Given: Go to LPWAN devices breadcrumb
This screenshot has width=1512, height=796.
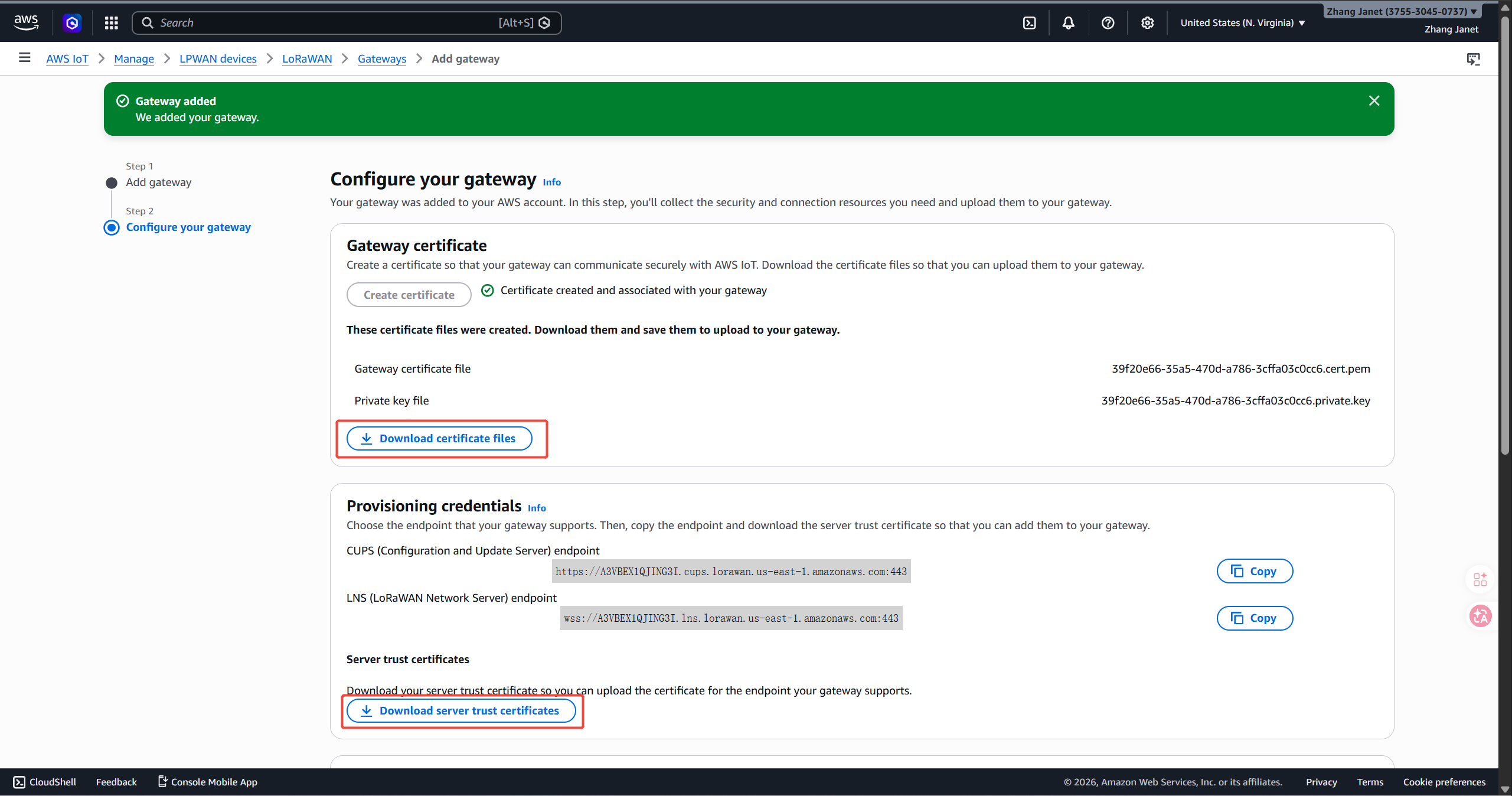Looking at the screenshot, I should click(x=218, y=58).
